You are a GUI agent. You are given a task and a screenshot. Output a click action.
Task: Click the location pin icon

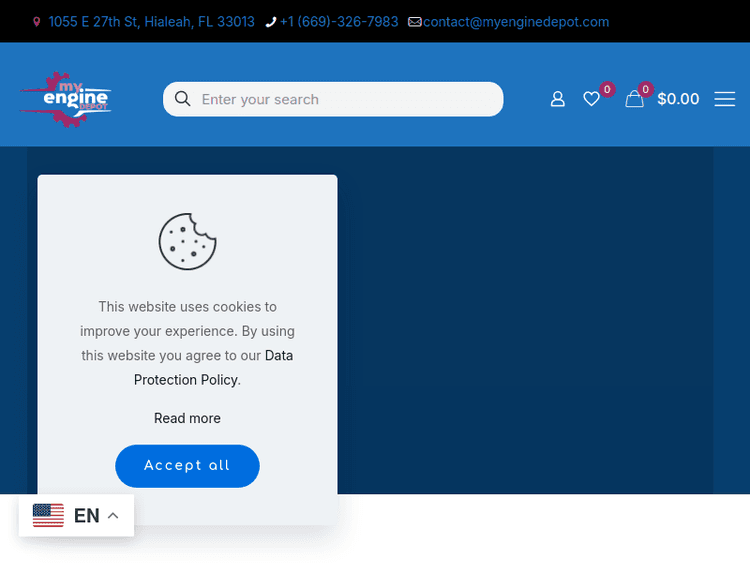click(37, 22)
